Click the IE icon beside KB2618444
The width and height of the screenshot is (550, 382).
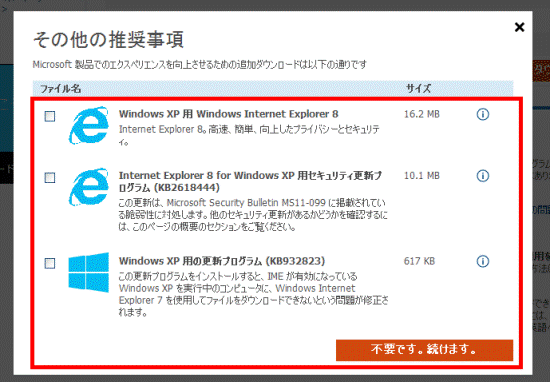(88, 187)
